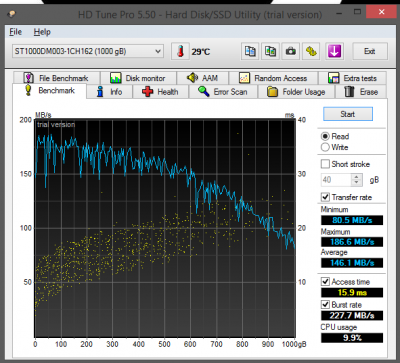Decrease short stroke value with down arrow
400x363 pixels.
click(356, 183)
